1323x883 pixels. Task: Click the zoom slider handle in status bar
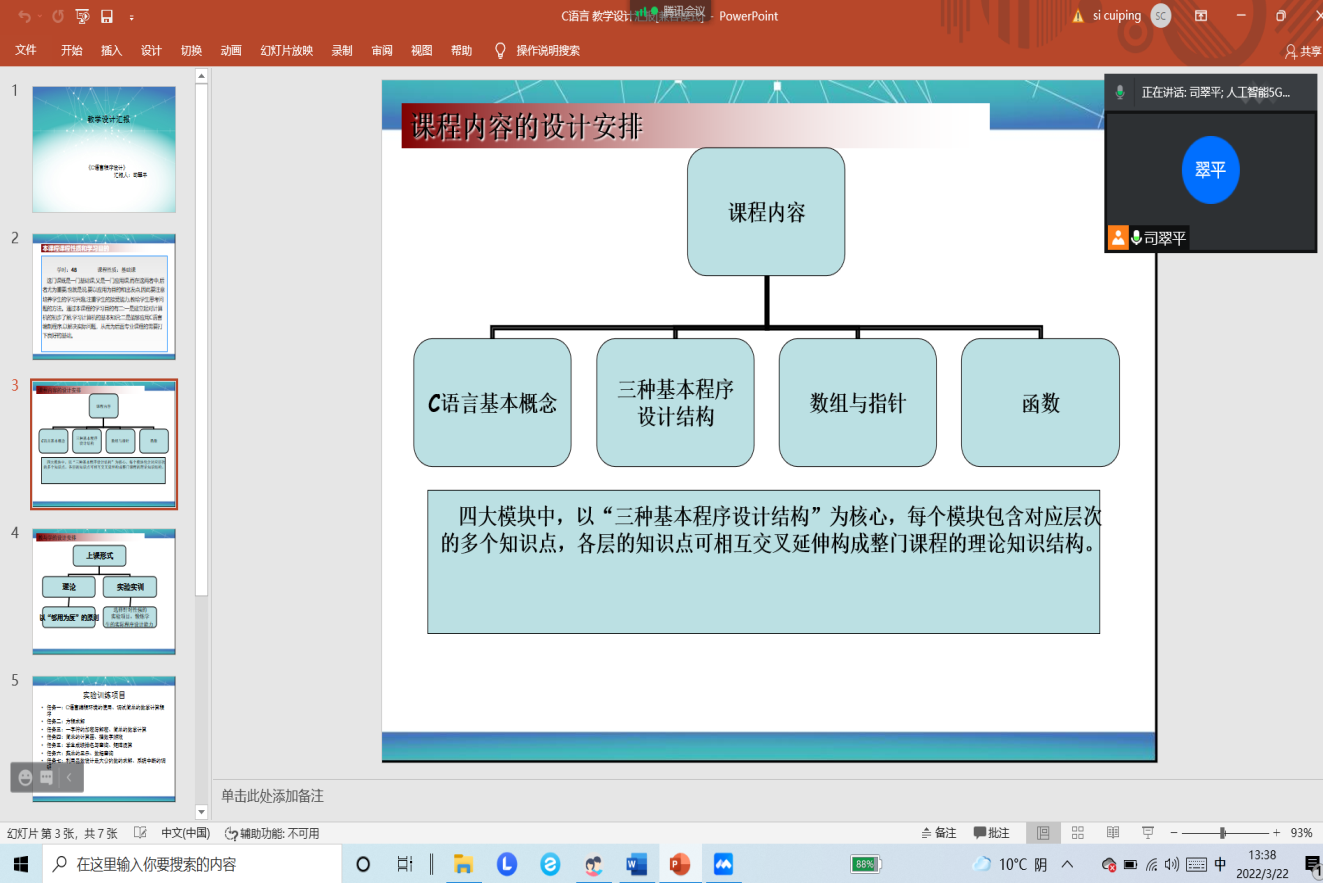tap(1222, 833)
